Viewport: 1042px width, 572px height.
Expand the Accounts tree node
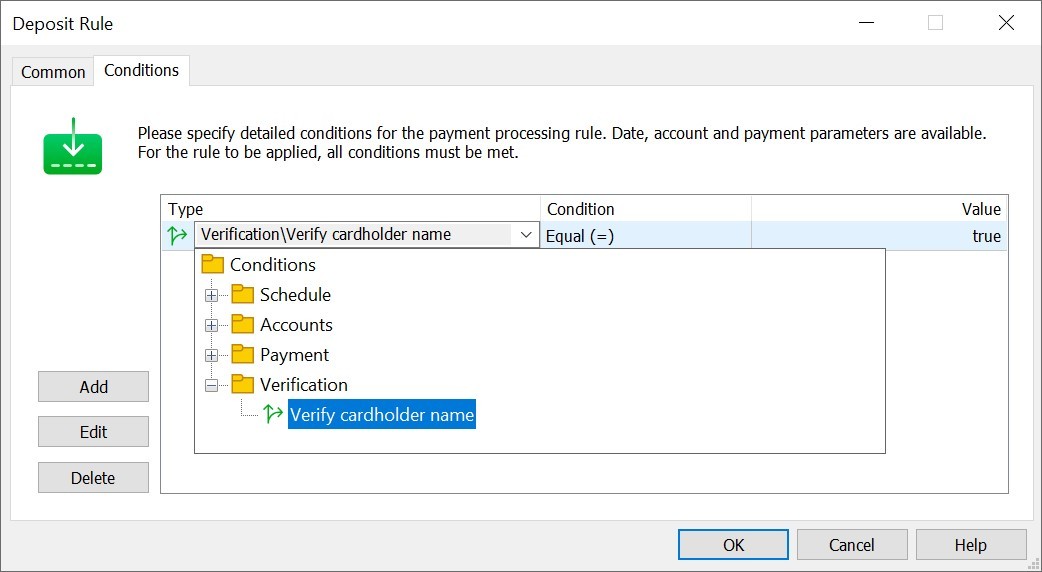tap(211, 326)
